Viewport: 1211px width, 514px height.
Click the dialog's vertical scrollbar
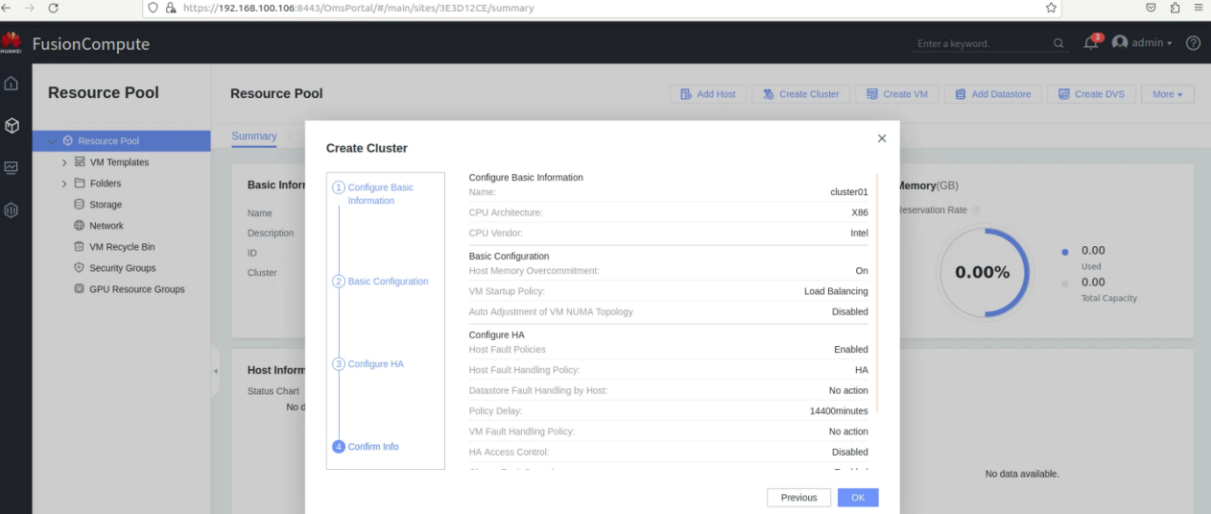click(876, 292)
